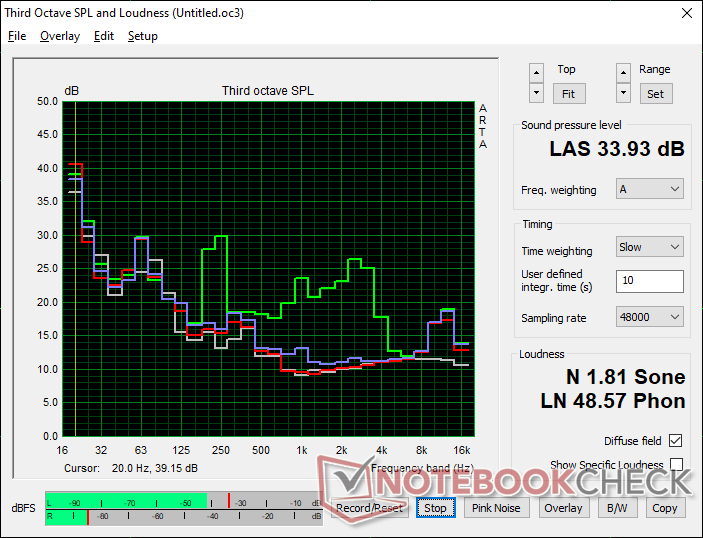Close the Third Octave SPL window
This screenshot has height=538, width=703.
(686, 13)
